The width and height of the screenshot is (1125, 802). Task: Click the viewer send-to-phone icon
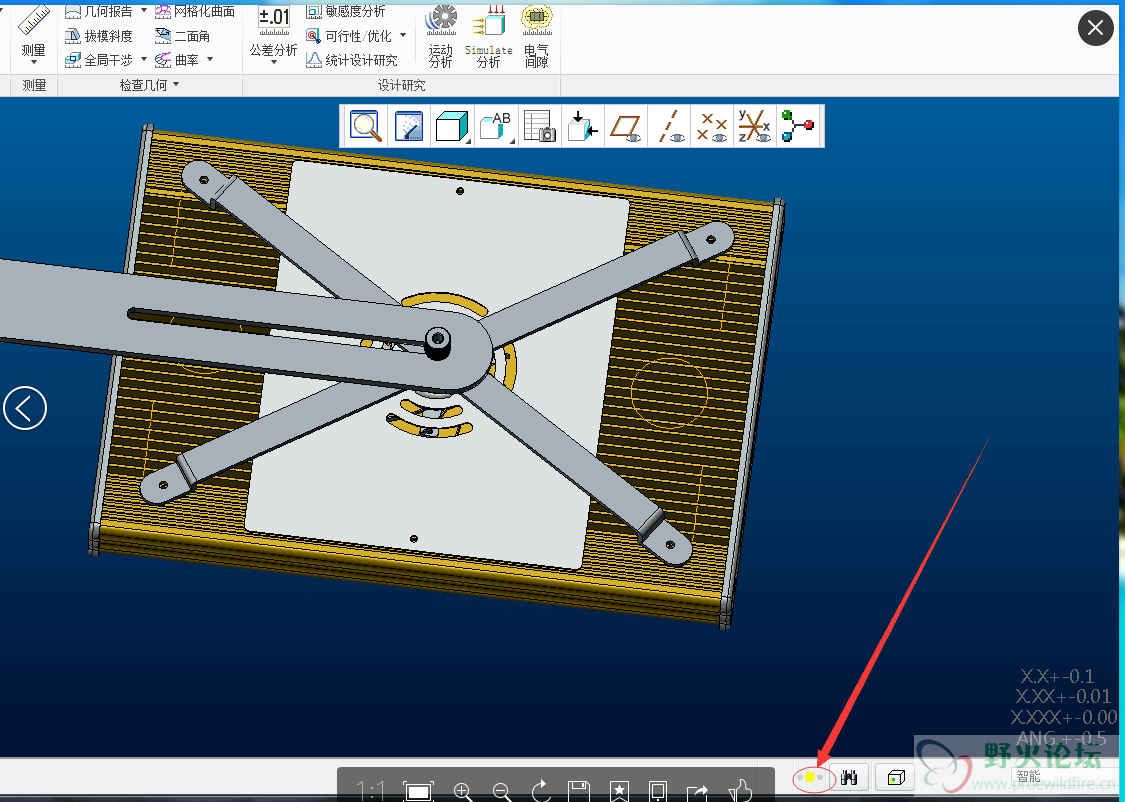point(658,791)
